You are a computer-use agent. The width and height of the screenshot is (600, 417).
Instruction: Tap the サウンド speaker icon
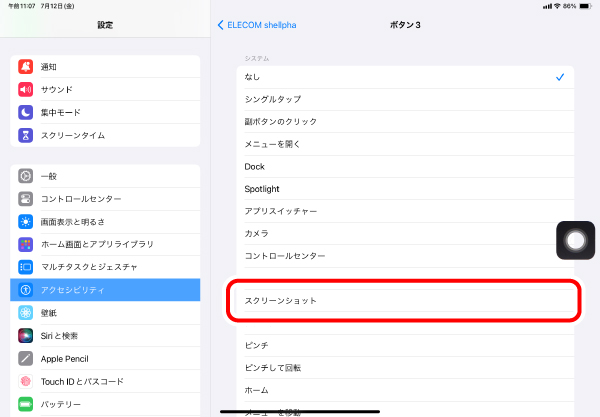[x=25, y=90]
